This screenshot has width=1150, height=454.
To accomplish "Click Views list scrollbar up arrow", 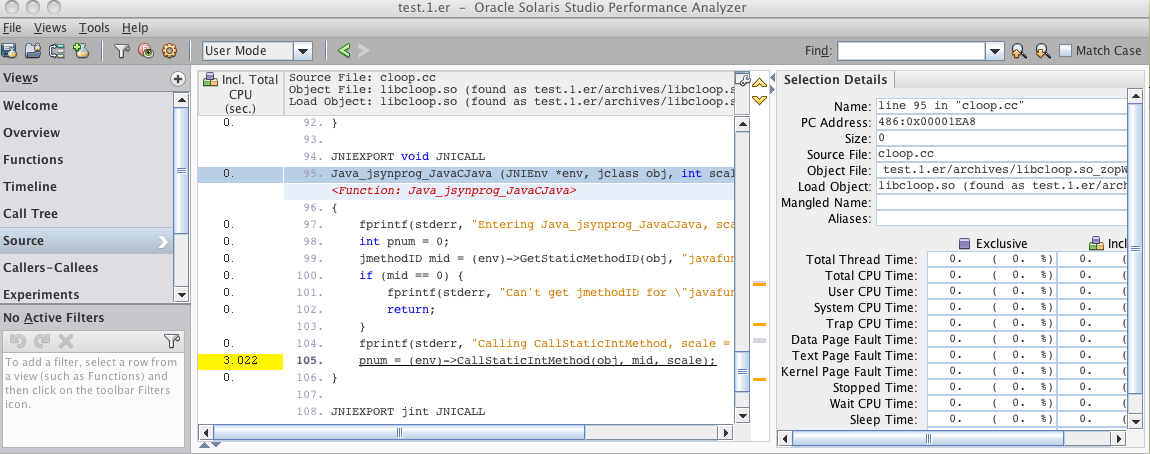I will (x=181, y=99).
